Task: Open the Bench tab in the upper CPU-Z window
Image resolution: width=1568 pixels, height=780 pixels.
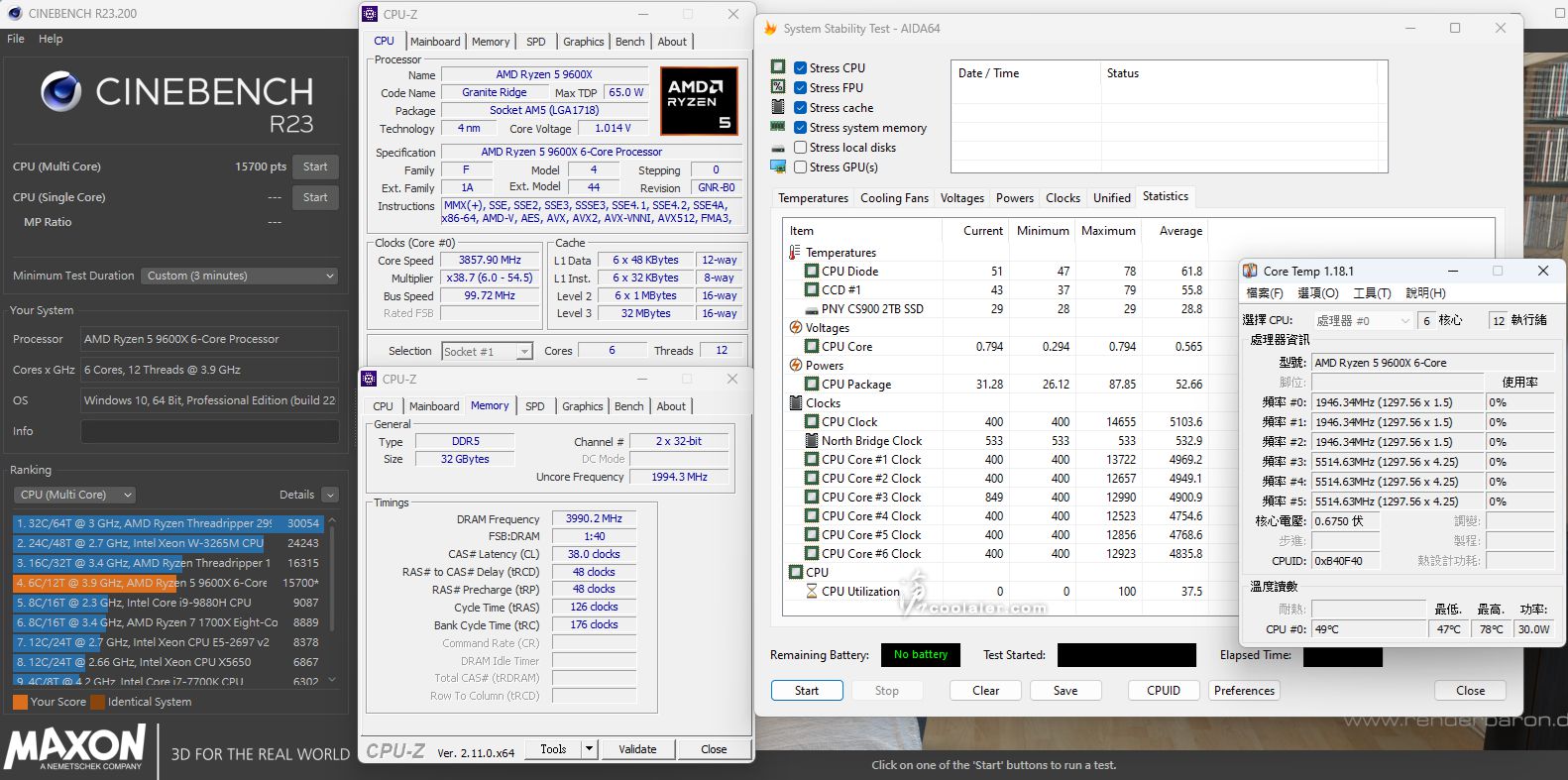Action: [x=629, y=42]
